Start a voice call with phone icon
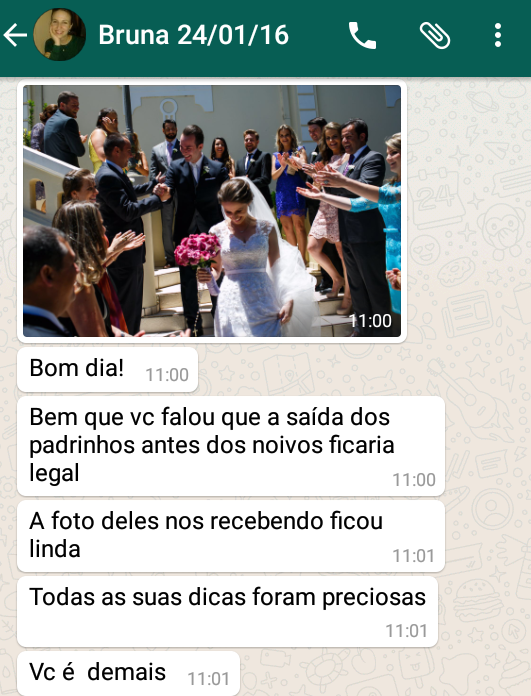 (x=362, y=35)
